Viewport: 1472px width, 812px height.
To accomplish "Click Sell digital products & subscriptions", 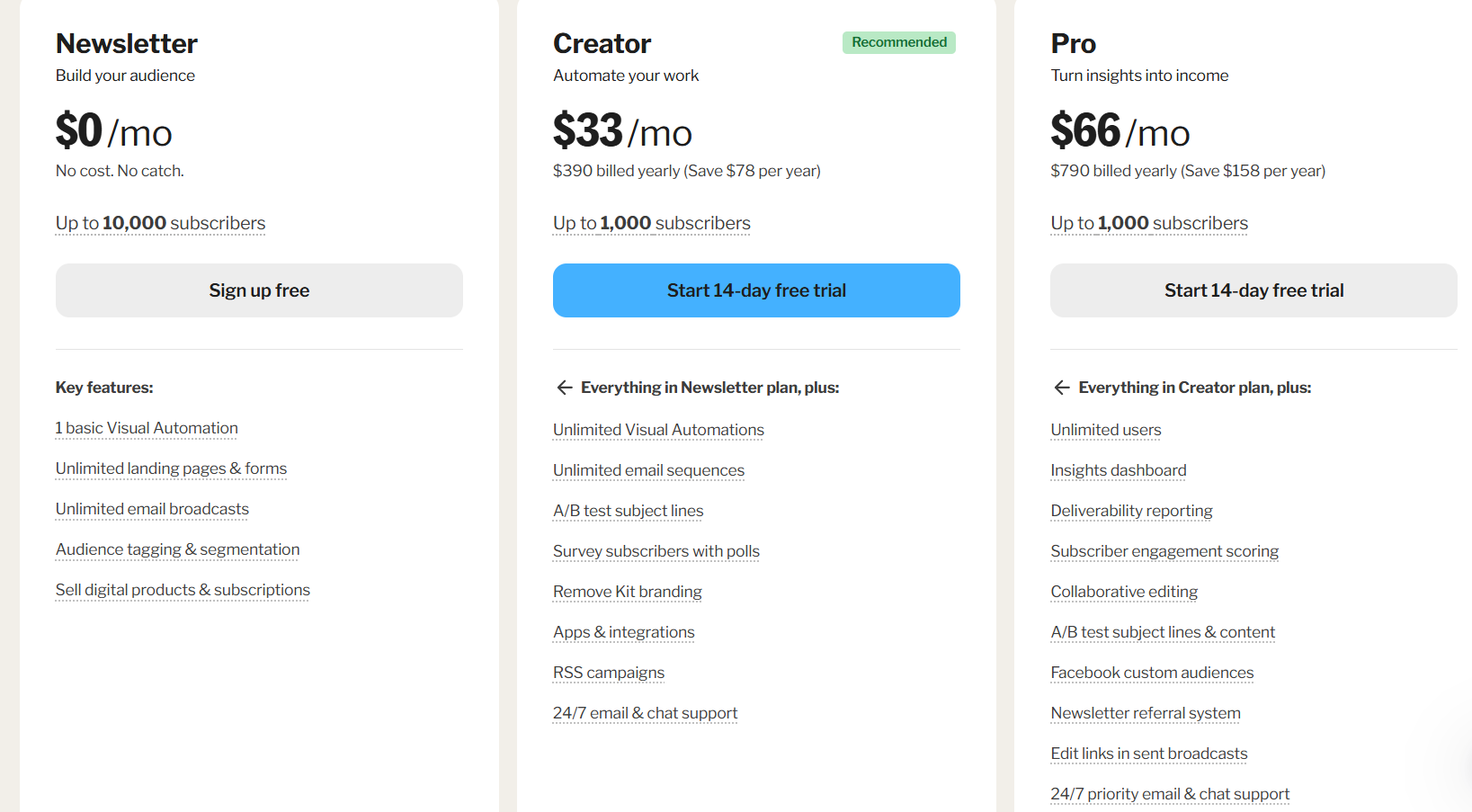I will pos(183,590).
